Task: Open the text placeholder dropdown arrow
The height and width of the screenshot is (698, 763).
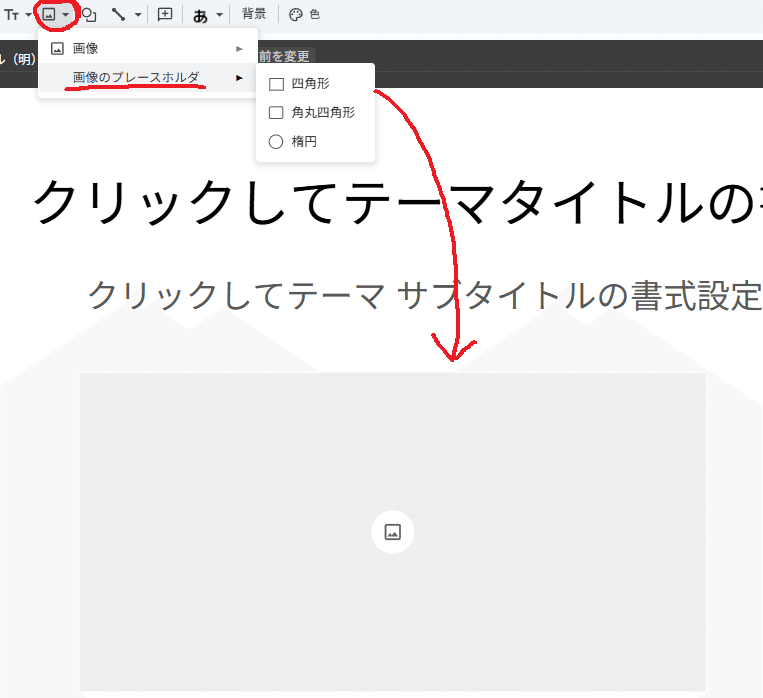Action: 28,15
